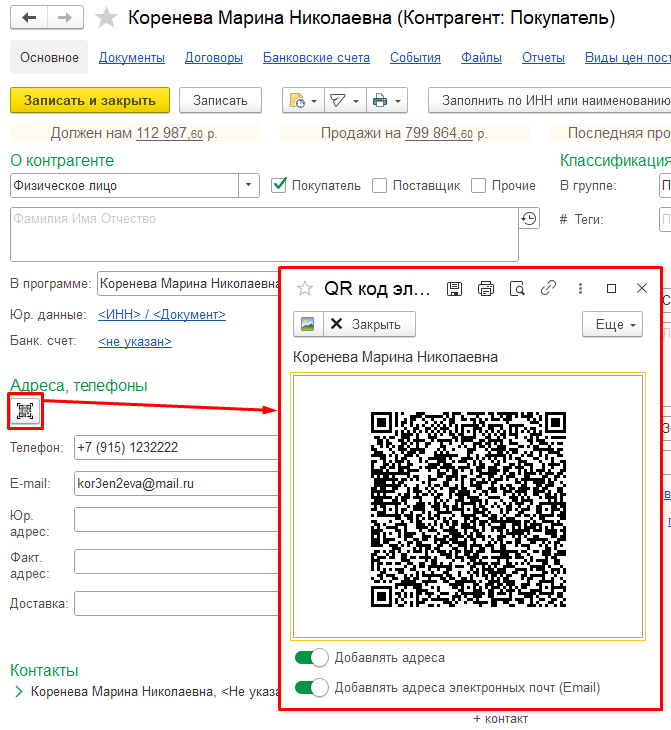The height and width of the screenshot is (730, 671).
Task: Open Физическое лицо type dropdown
Action: (249, 185)
